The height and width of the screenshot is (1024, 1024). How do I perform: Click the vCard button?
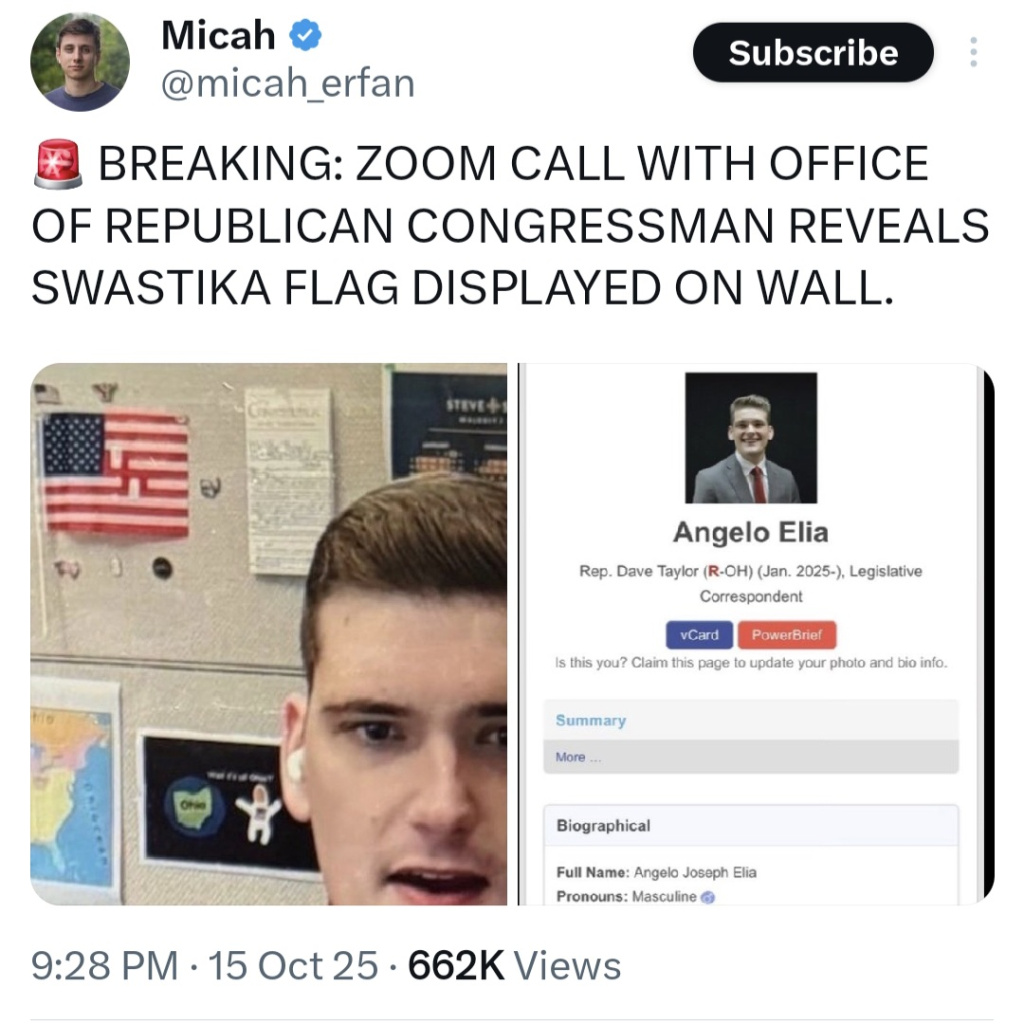coord(699,635)
